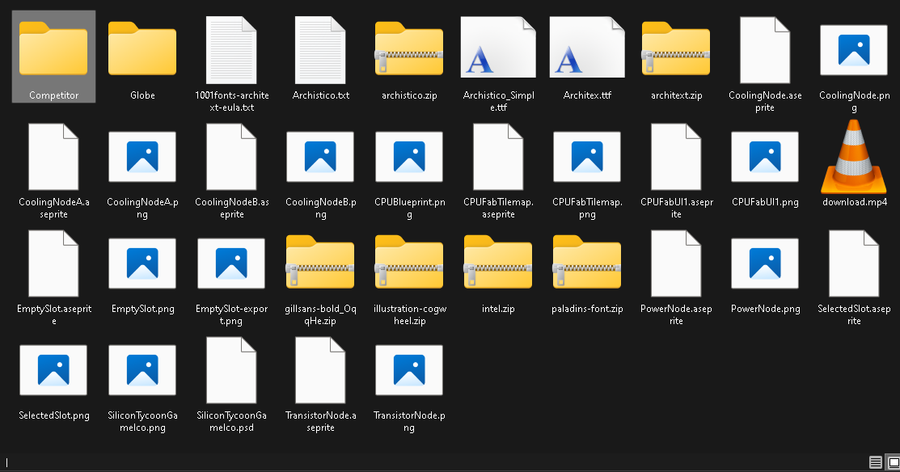
Task: Select the CoolingNodeA.aseprite file
Action: (x=53, y=169)
